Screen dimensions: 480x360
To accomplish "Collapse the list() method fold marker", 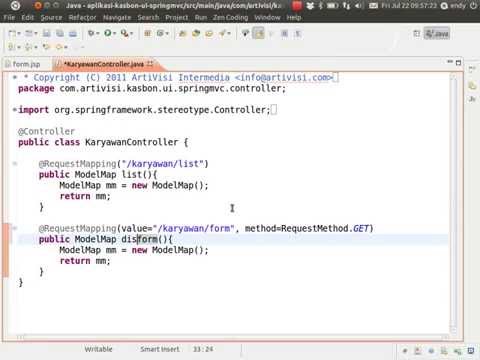I will pyautogui.click(x=14, y=163).
